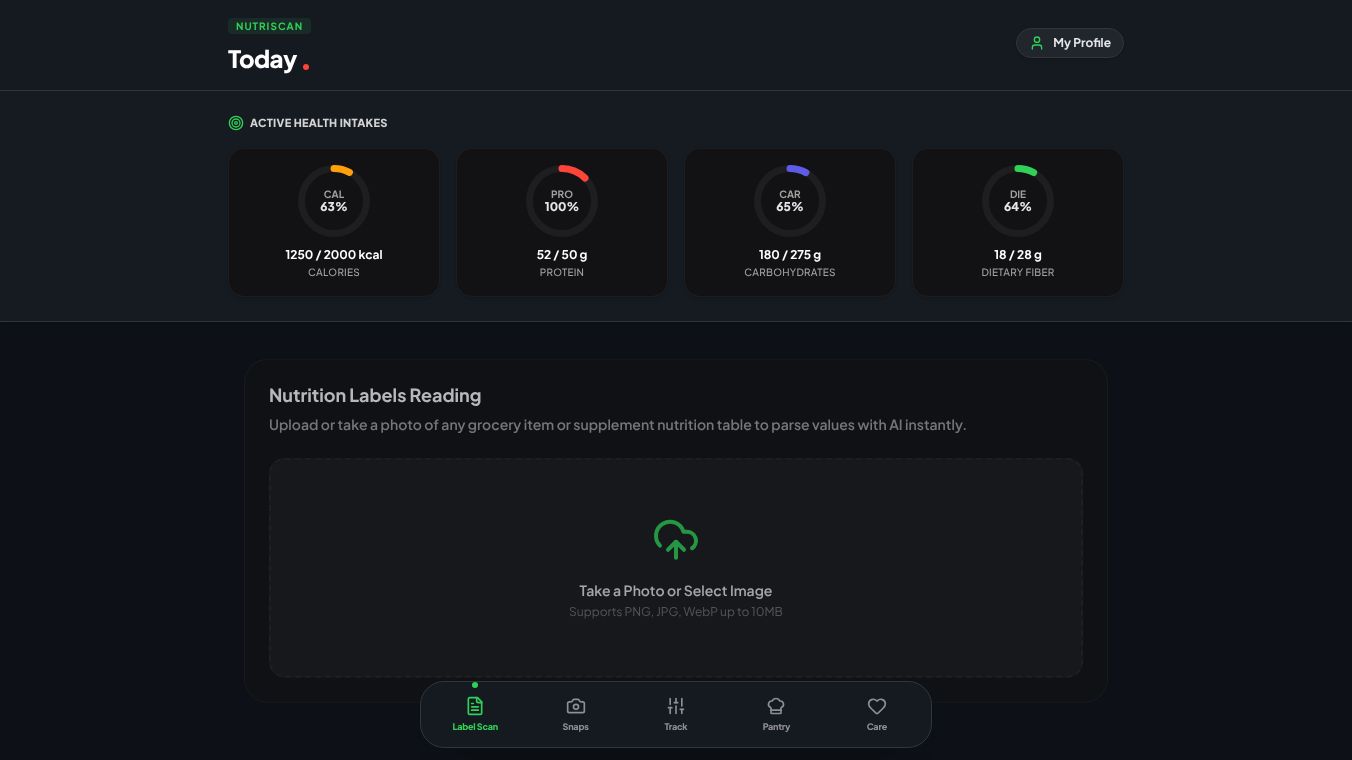
Task: Open the Protein 52 / 50 g card
Action: 562,222
